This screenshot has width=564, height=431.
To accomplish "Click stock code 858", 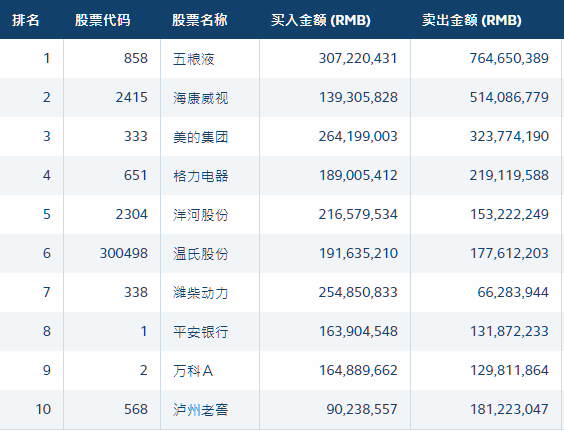I will click(136, 58).
